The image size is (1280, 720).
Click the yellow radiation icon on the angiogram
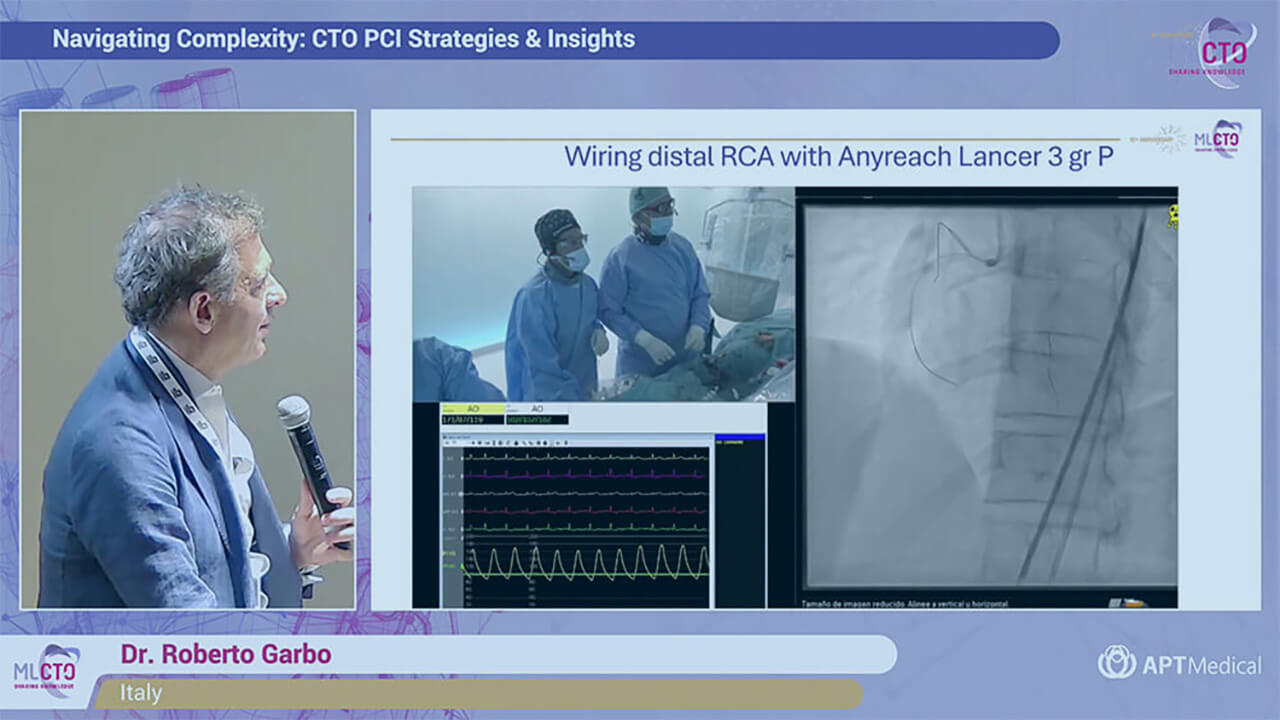click(1171, 216)
